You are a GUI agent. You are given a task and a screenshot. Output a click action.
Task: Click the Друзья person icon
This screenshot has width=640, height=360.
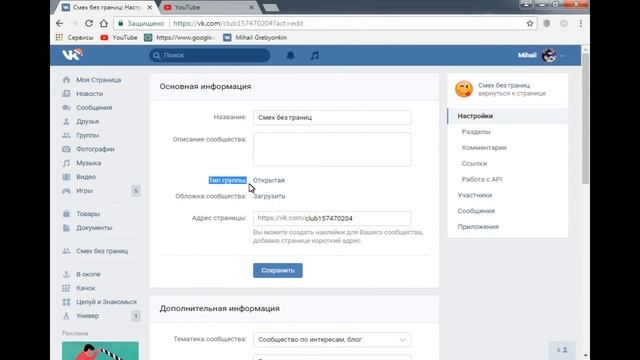[x=66, y=121]
